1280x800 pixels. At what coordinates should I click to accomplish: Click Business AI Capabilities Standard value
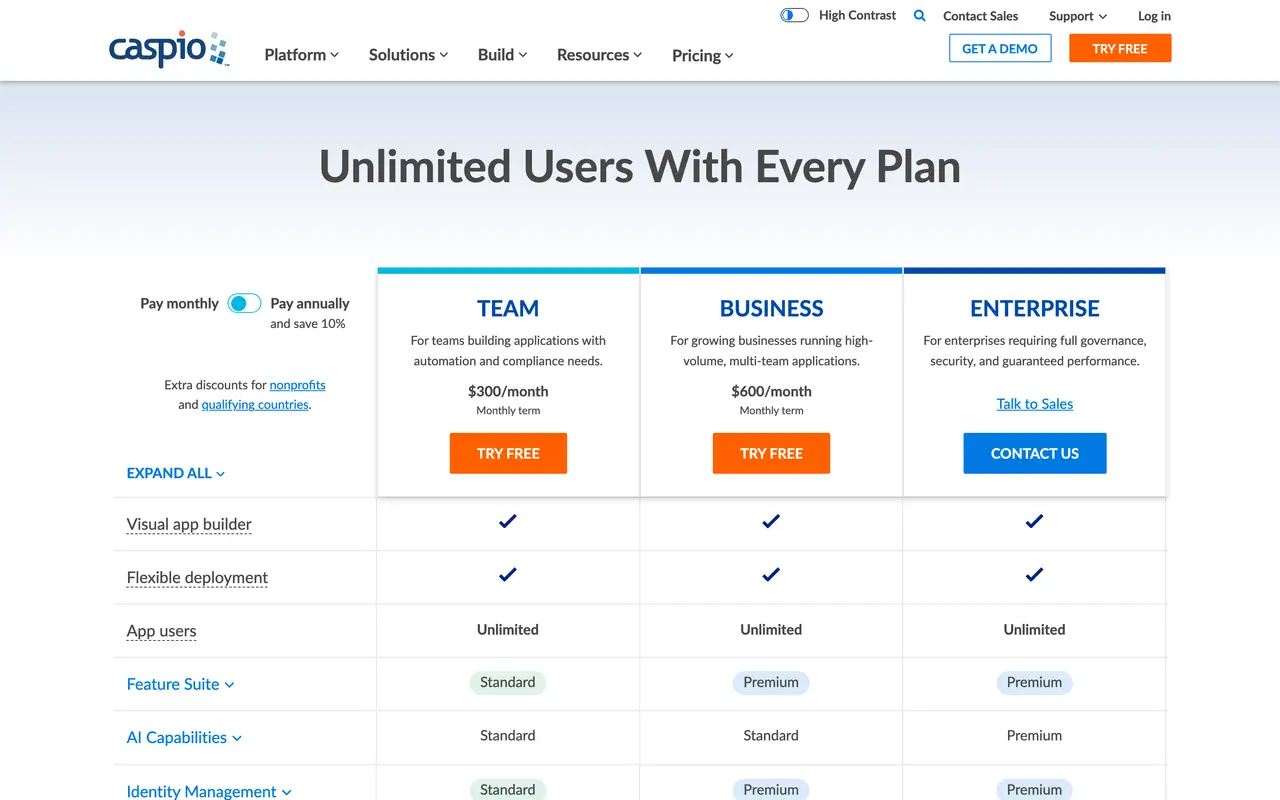[771, 735]
